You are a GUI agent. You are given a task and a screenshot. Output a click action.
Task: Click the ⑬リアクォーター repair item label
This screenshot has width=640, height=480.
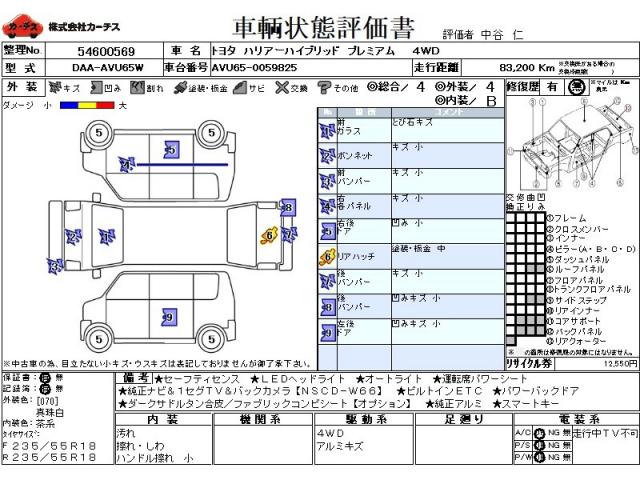coord(576,341)
